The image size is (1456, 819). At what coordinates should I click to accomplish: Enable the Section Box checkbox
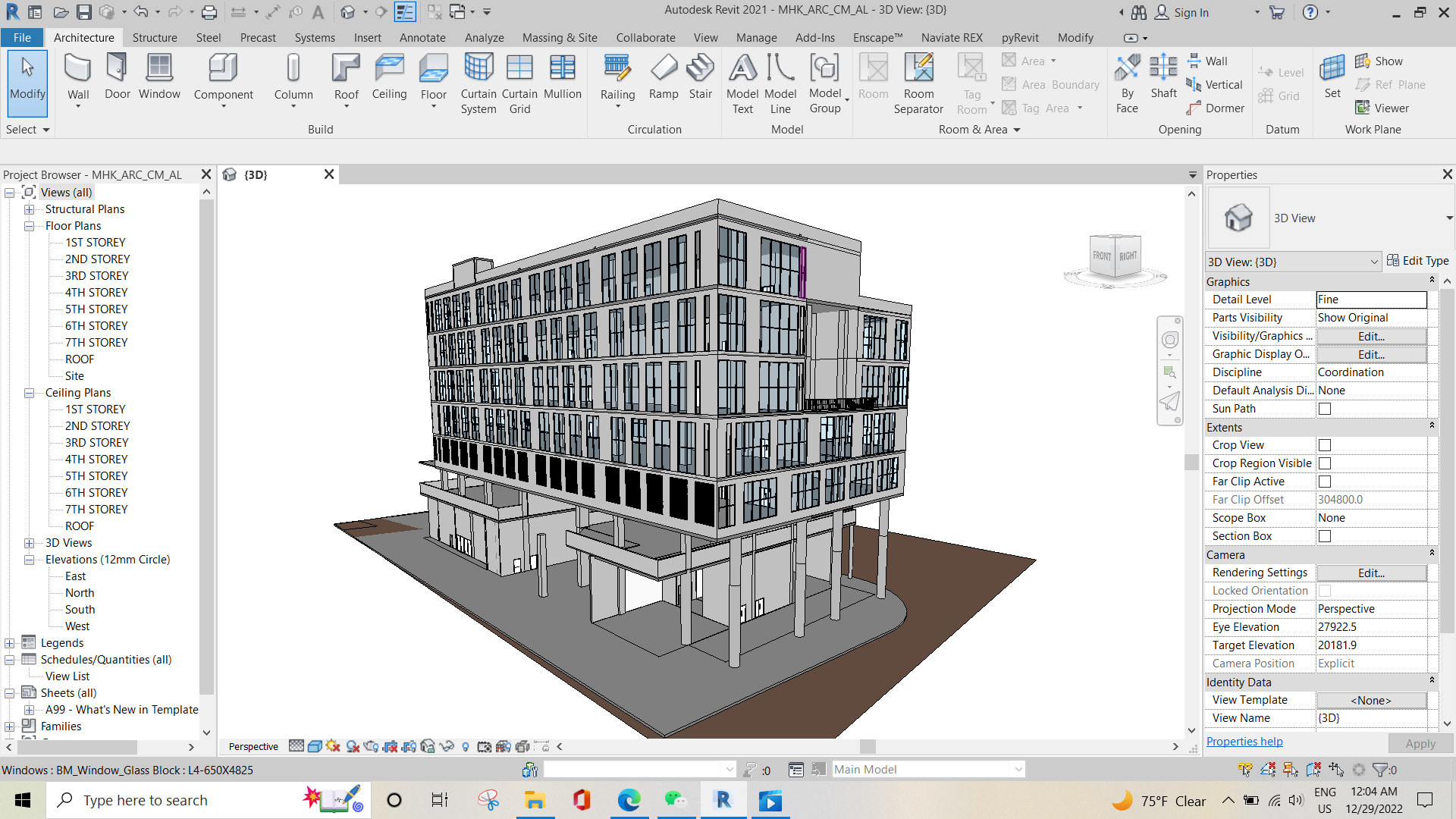coord(1324,535)
